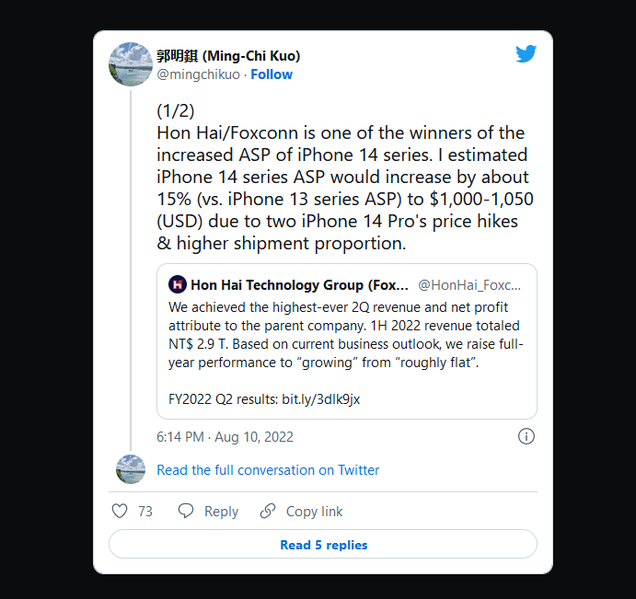Follow the @mingchikuo account
Viewport: 636px width, 599px height.
point(271,74)
